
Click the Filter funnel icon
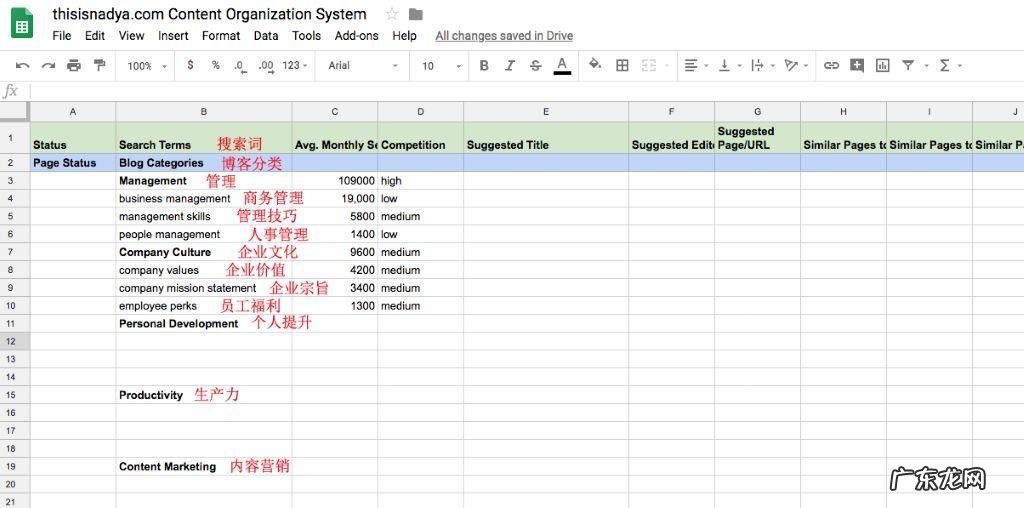[x=908, y=65]
